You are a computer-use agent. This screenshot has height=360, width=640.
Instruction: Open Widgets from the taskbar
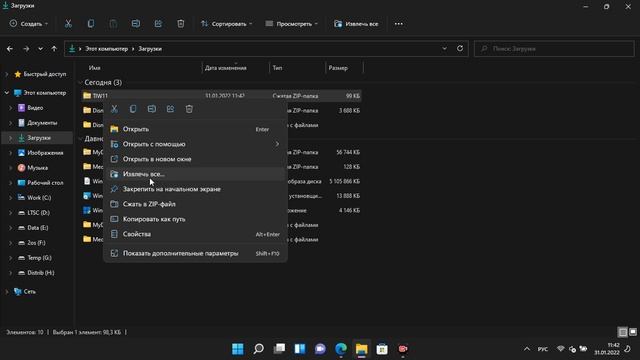[x=300, y=349]
